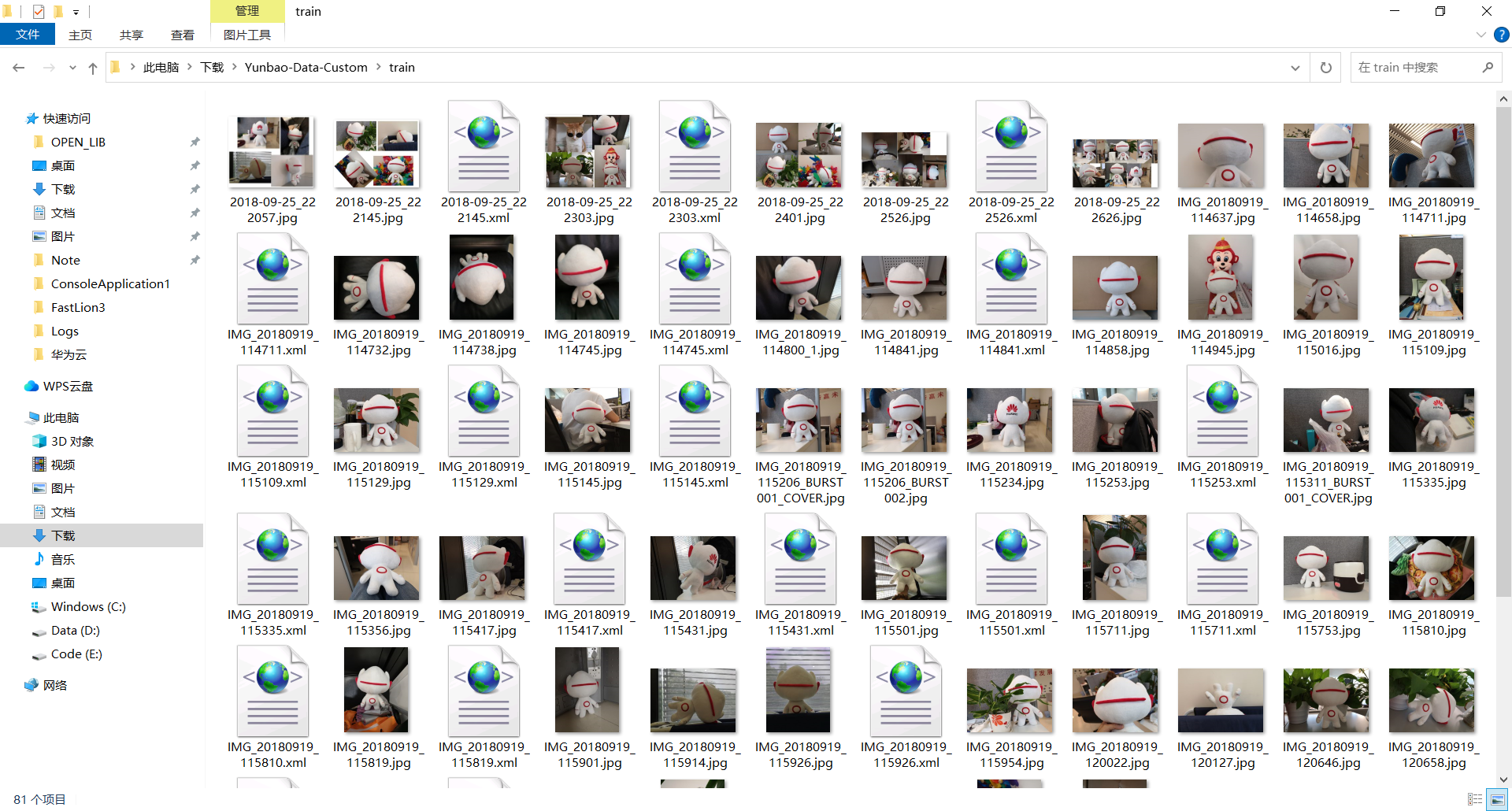
Task: Navigate to 下载 in breadcrumb
Action: pyautogui.click(x=212, y=68)
